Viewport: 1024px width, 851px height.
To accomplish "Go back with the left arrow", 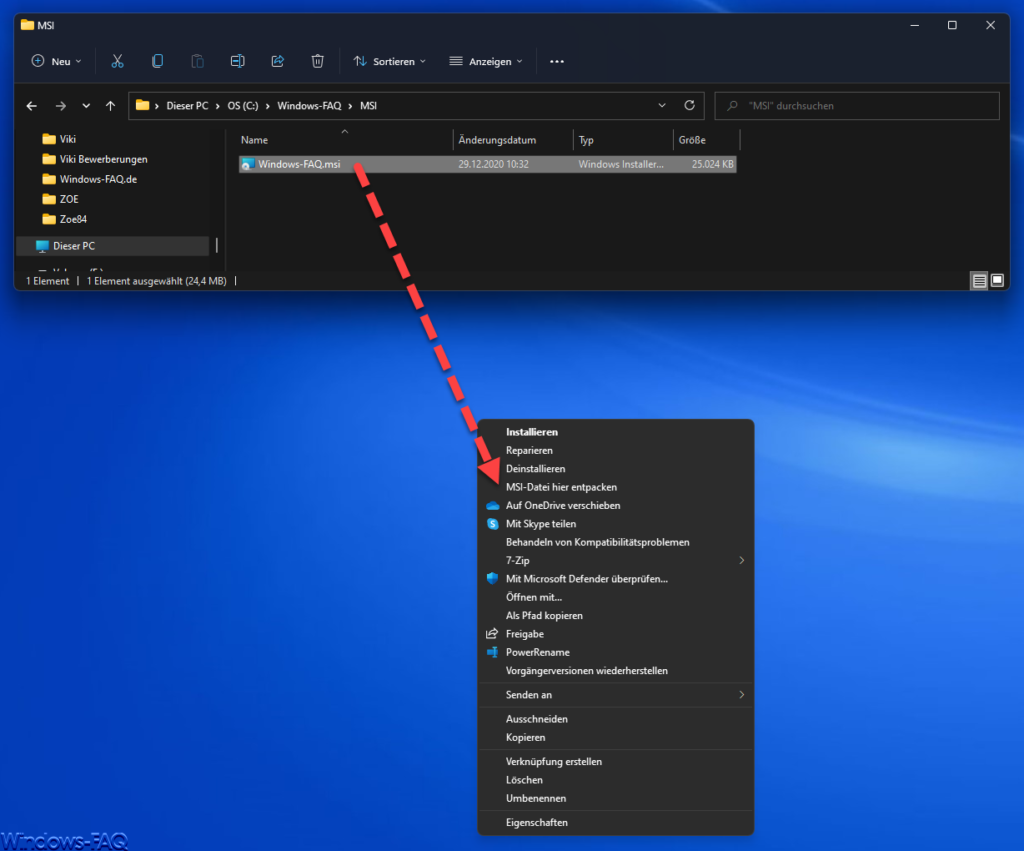I will click(31, 106).
